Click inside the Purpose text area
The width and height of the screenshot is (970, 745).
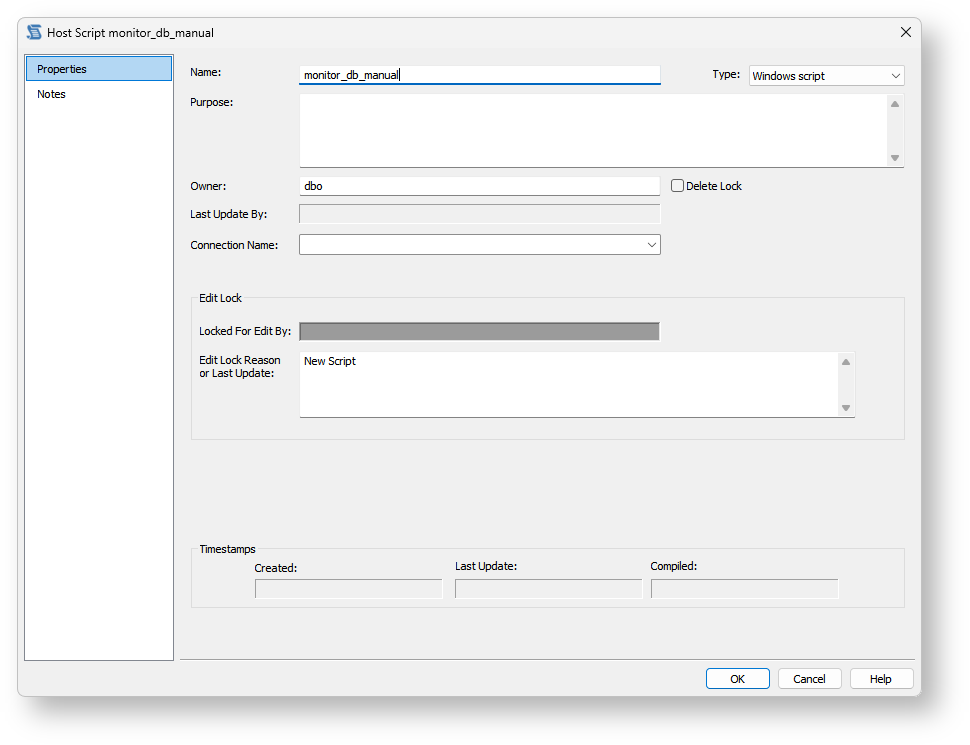click(593, 131)
